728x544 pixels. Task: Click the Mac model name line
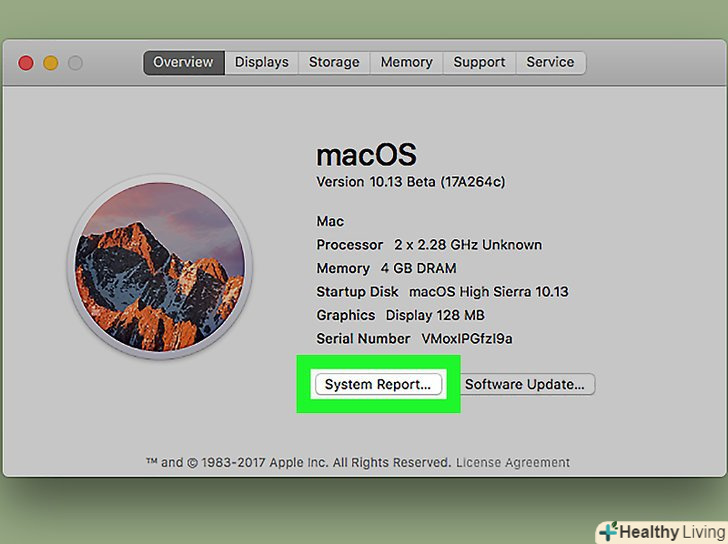pyautogui.click(x=330, y=221)
